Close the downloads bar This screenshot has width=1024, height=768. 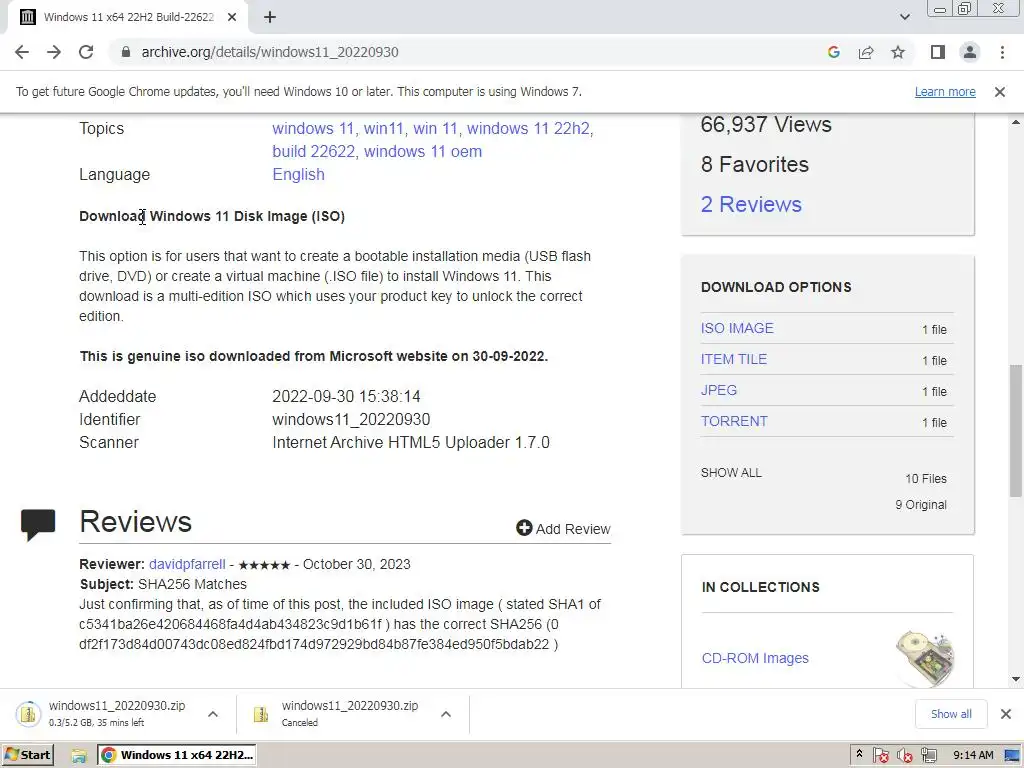pos(1006,714)
